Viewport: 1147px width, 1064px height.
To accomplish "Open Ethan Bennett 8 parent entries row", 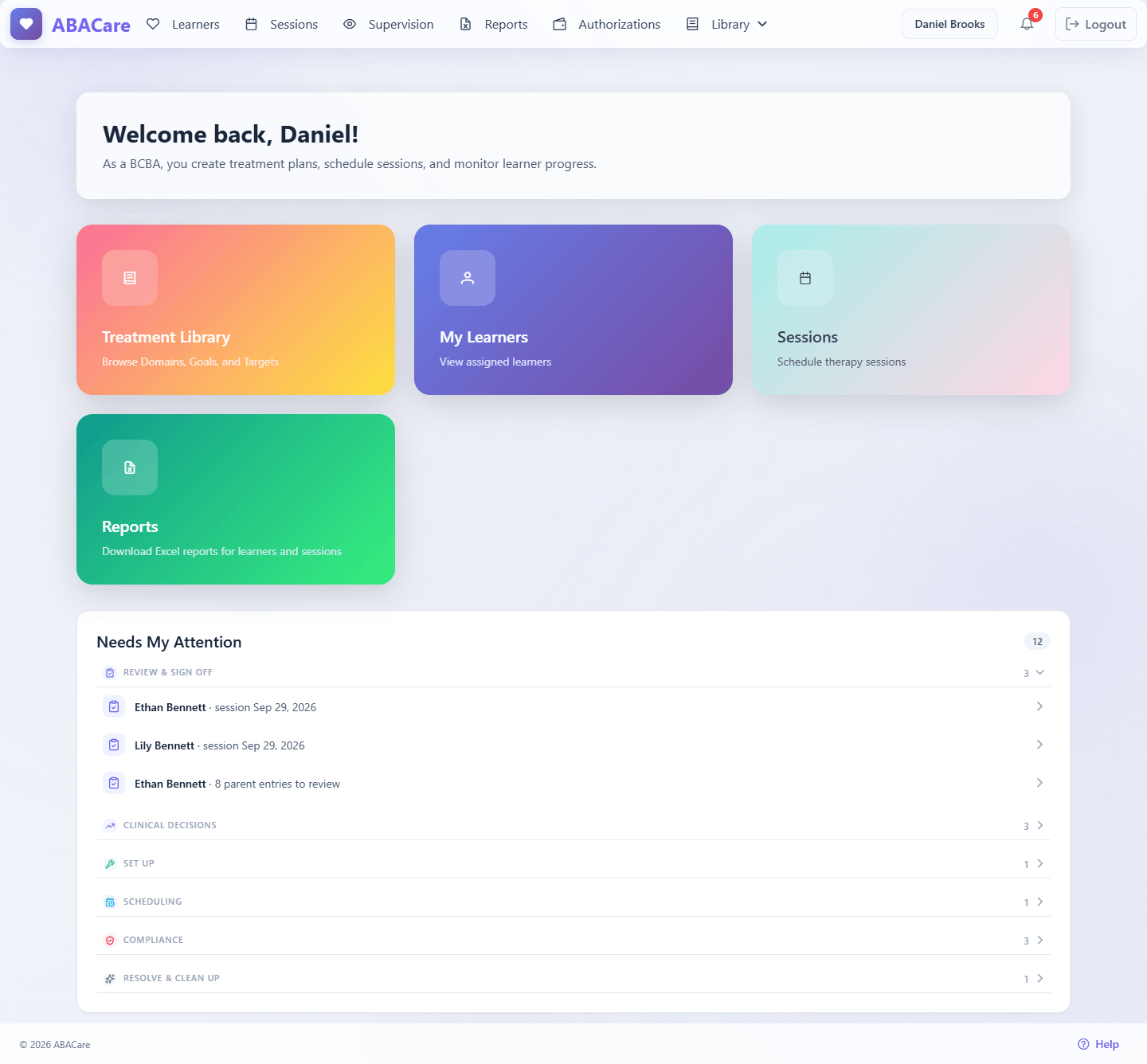I will (x=573, y=783).
